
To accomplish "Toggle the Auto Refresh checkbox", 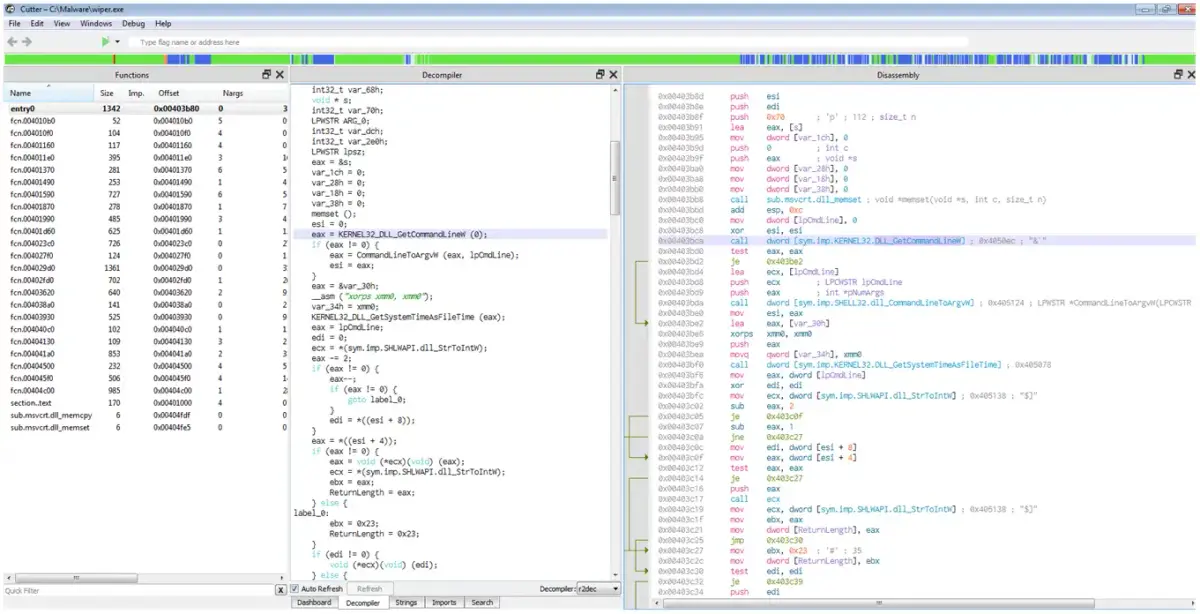I will [x=296, y=589].
